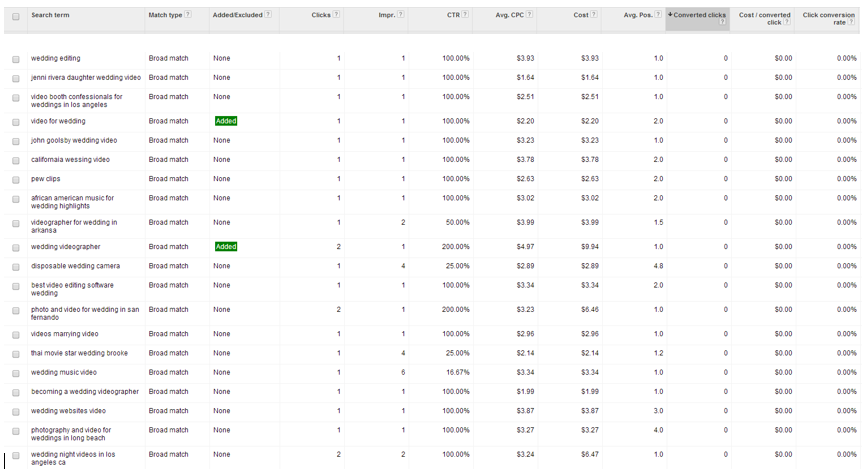868x469 pixels.
Task: Click the green Added badge for 'video for wedding'
Action: click(226, 121)
